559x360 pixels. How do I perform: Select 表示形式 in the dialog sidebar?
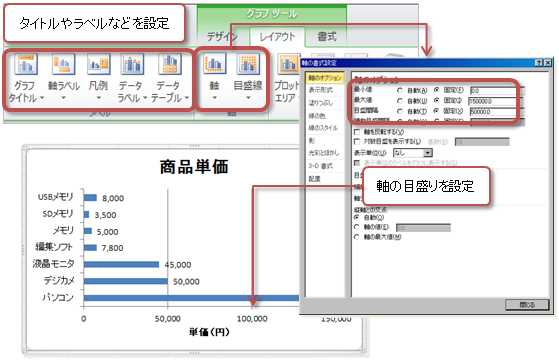pyautogui.click(x=320, y=90)
